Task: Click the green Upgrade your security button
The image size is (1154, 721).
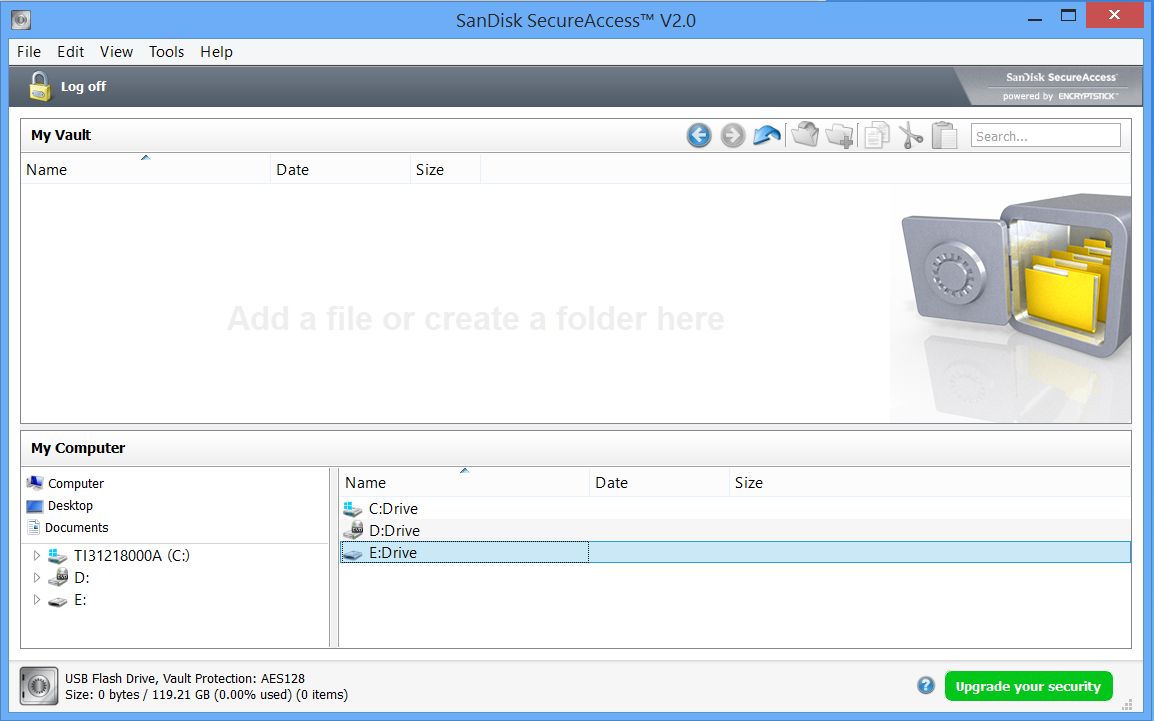Action: [1028, 687]
